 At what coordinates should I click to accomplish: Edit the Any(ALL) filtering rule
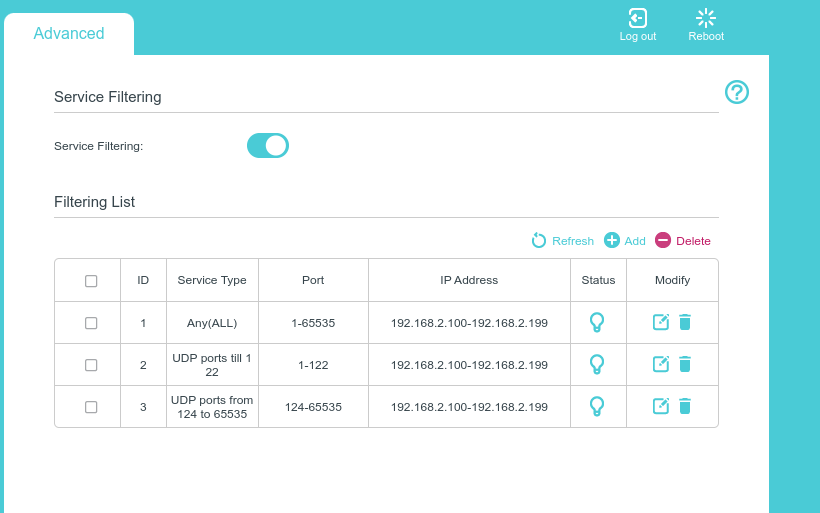[661, 322]
